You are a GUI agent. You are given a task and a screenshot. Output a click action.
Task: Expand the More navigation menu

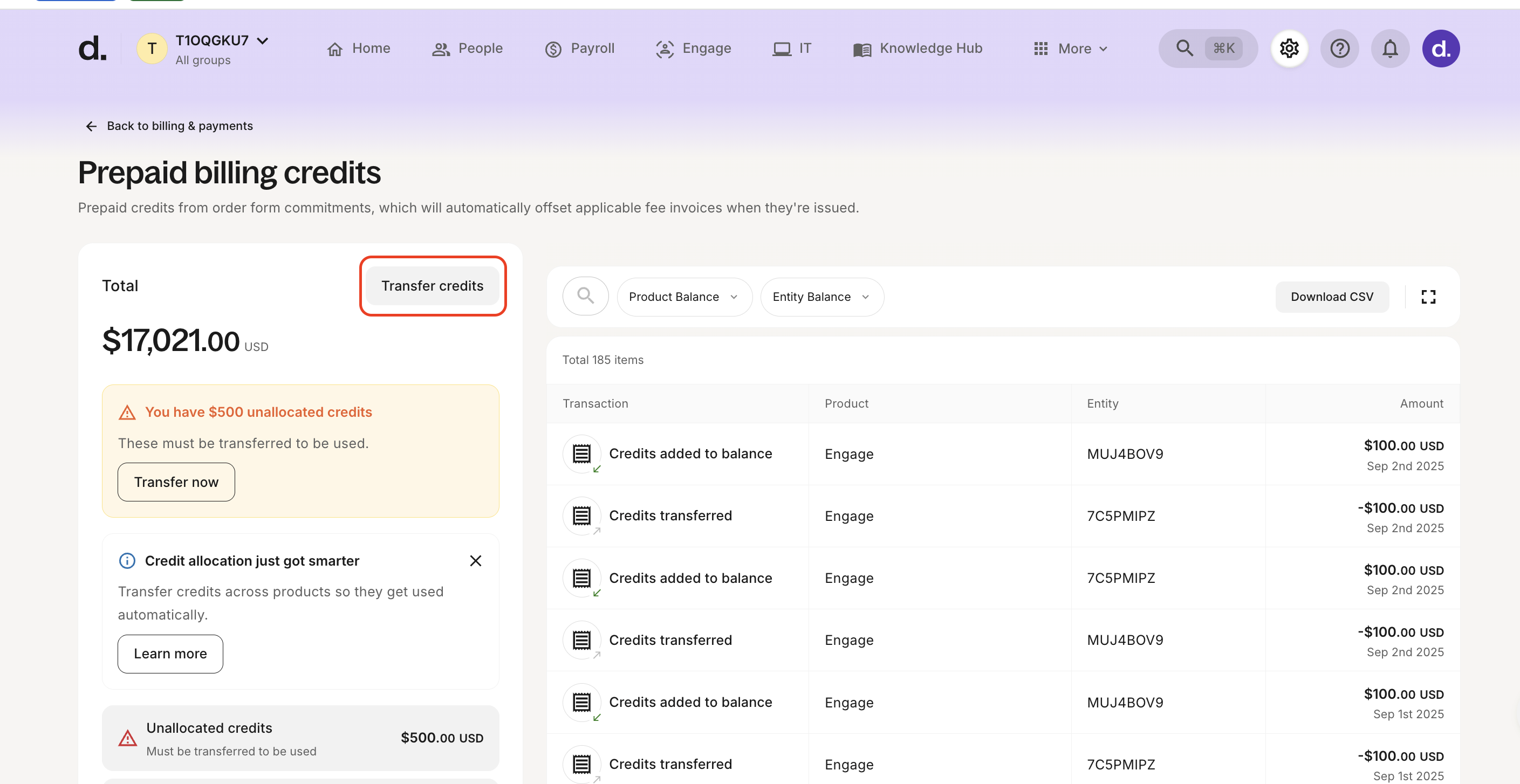(1070, 49)
